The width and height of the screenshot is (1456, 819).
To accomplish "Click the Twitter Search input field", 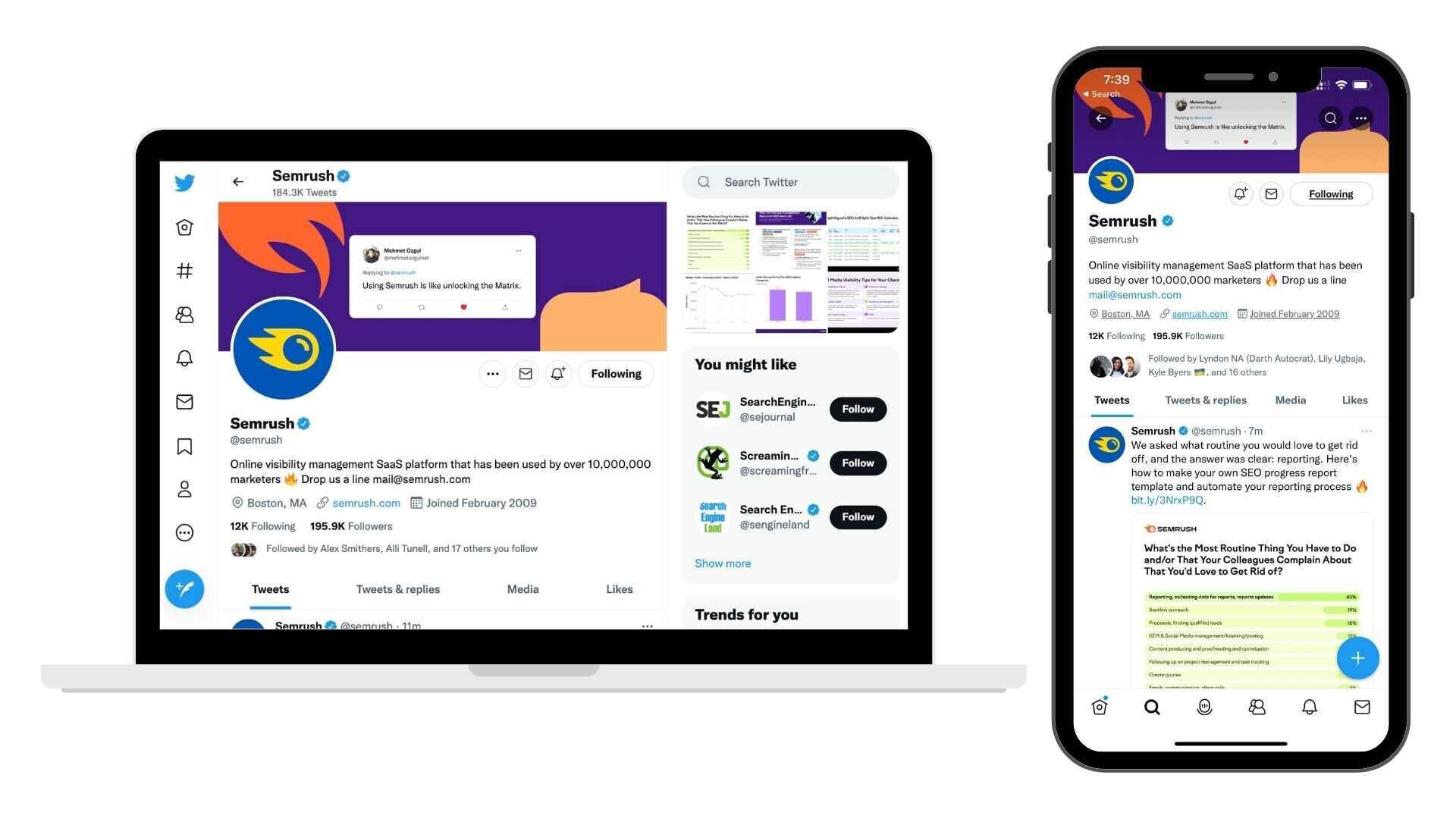I will (x=790, y=181).
